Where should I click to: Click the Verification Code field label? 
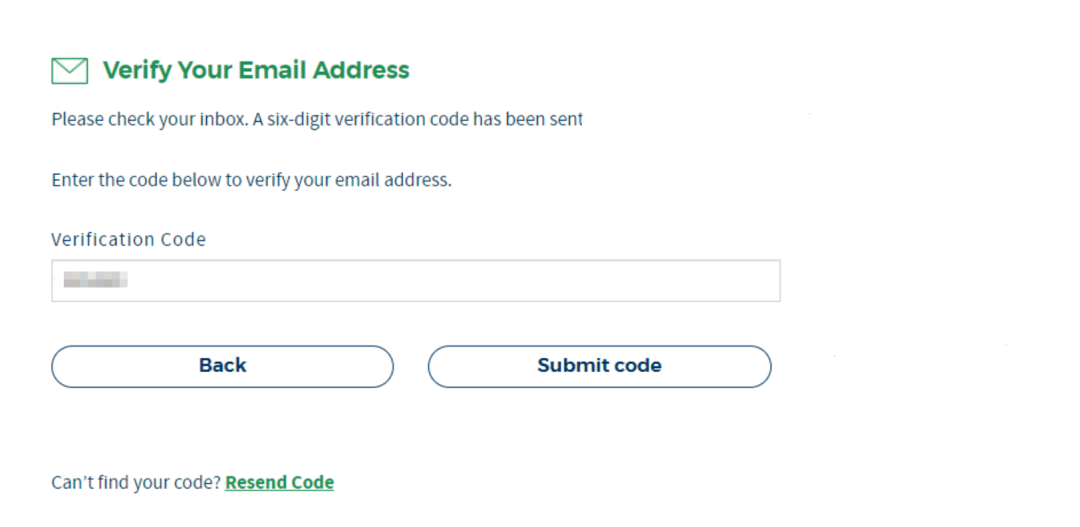[128, 240]
